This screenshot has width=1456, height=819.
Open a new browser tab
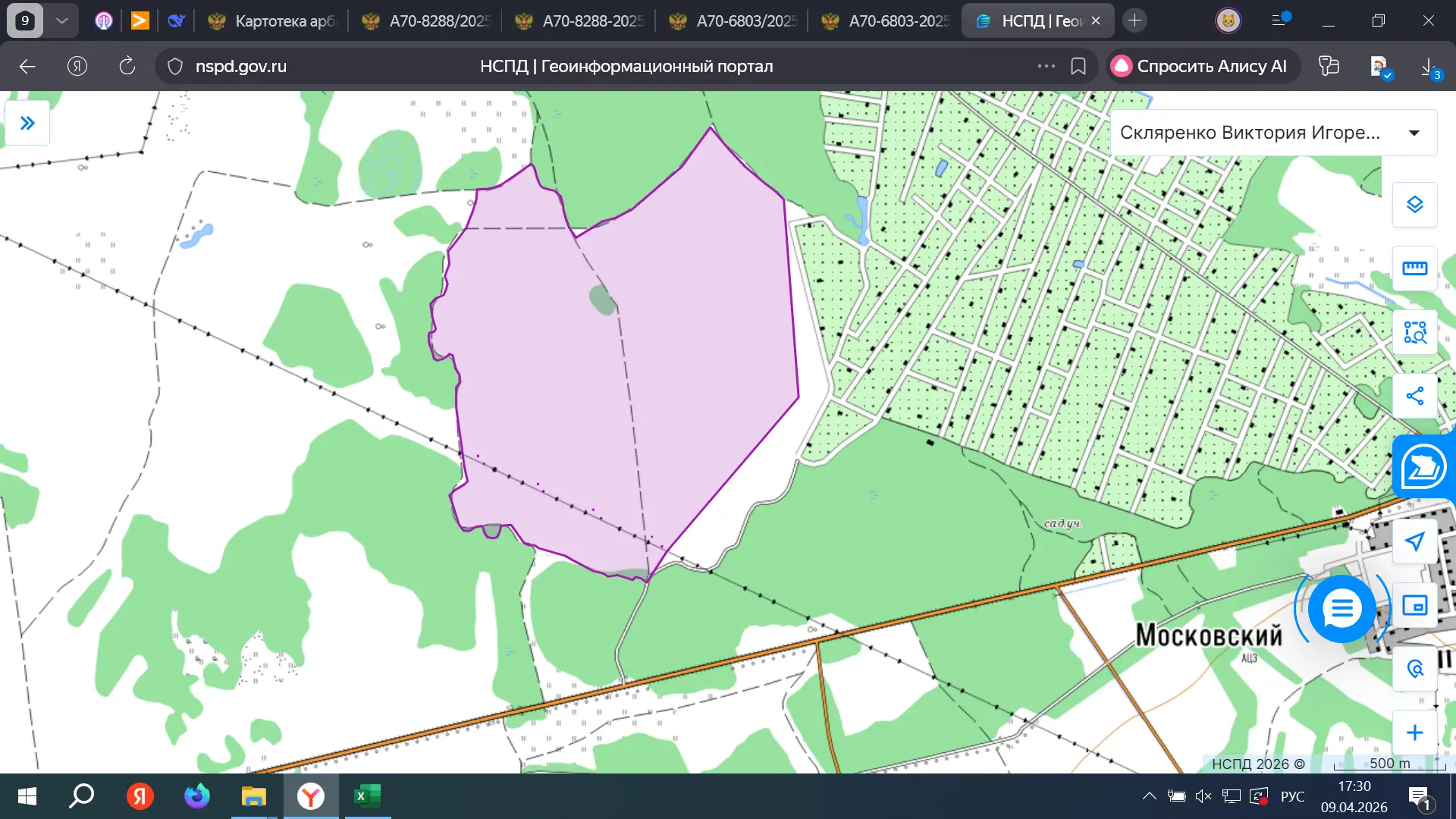pos(1134,21)
